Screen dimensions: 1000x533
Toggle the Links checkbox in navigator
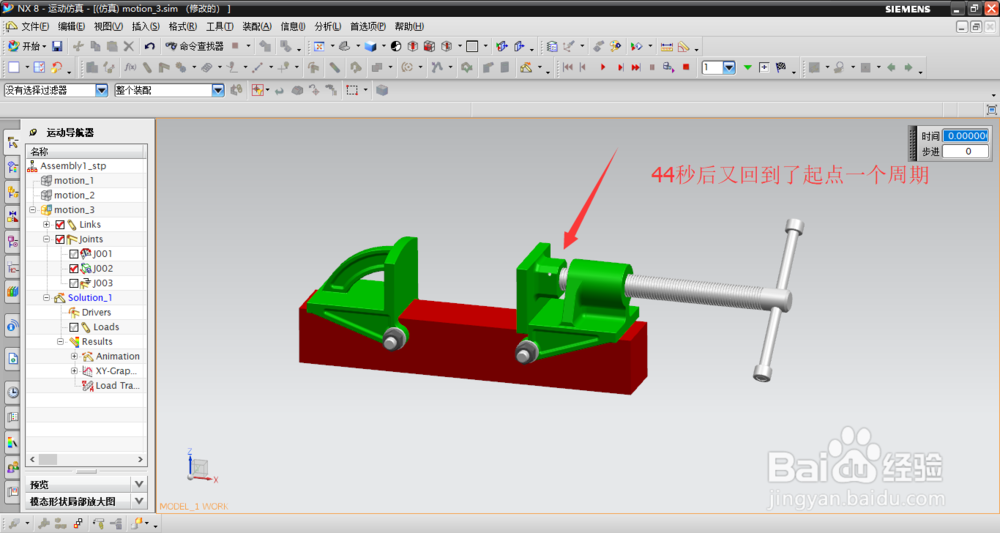pyautogui.click(x=60, y=224)
